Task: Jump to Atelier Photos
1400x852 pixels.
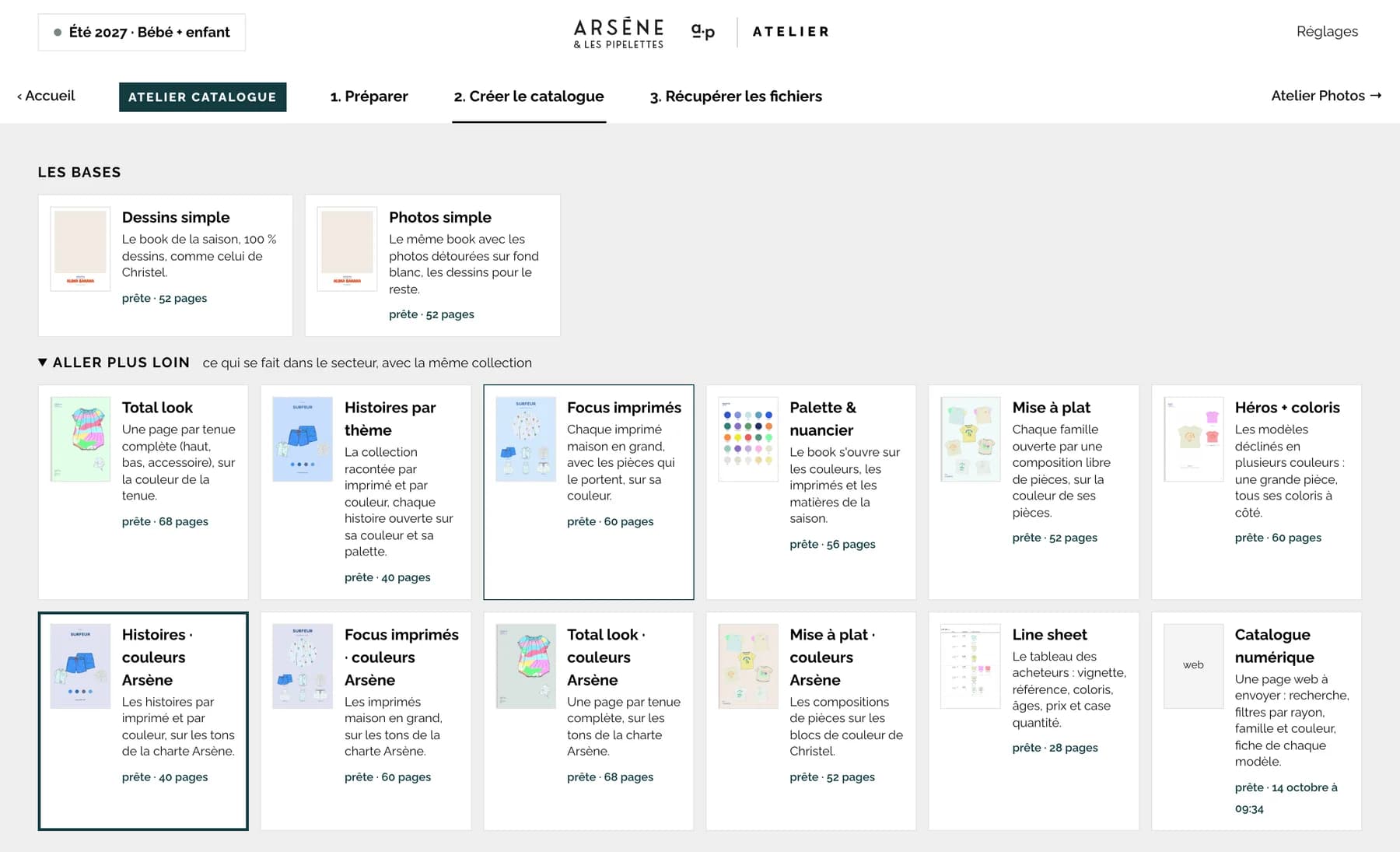Action: 1326,96
